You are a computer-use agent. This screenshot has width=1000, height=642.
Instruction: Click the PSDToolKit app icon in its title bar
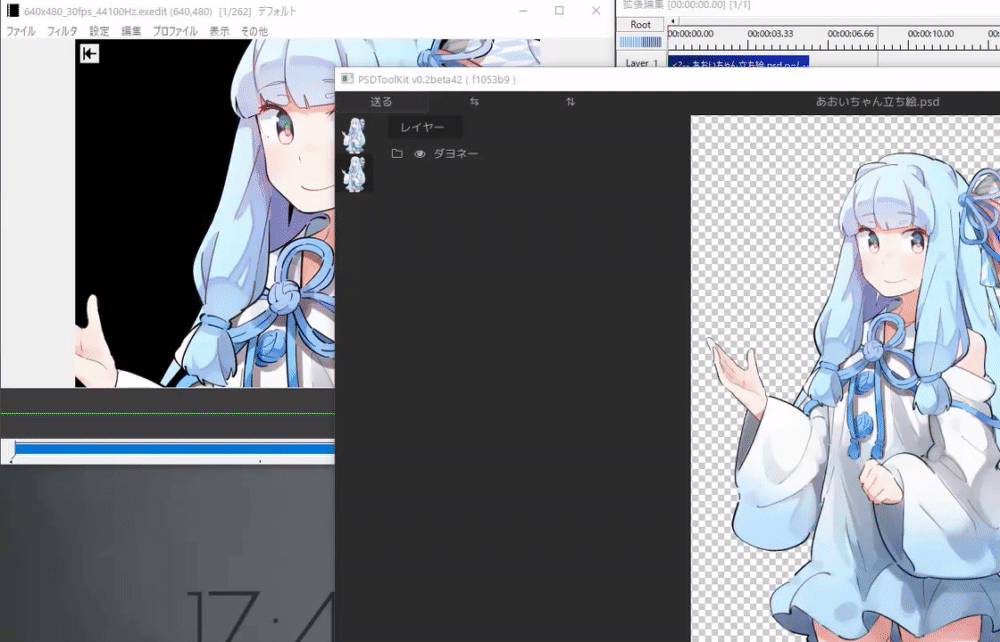(x=347, y=78)
